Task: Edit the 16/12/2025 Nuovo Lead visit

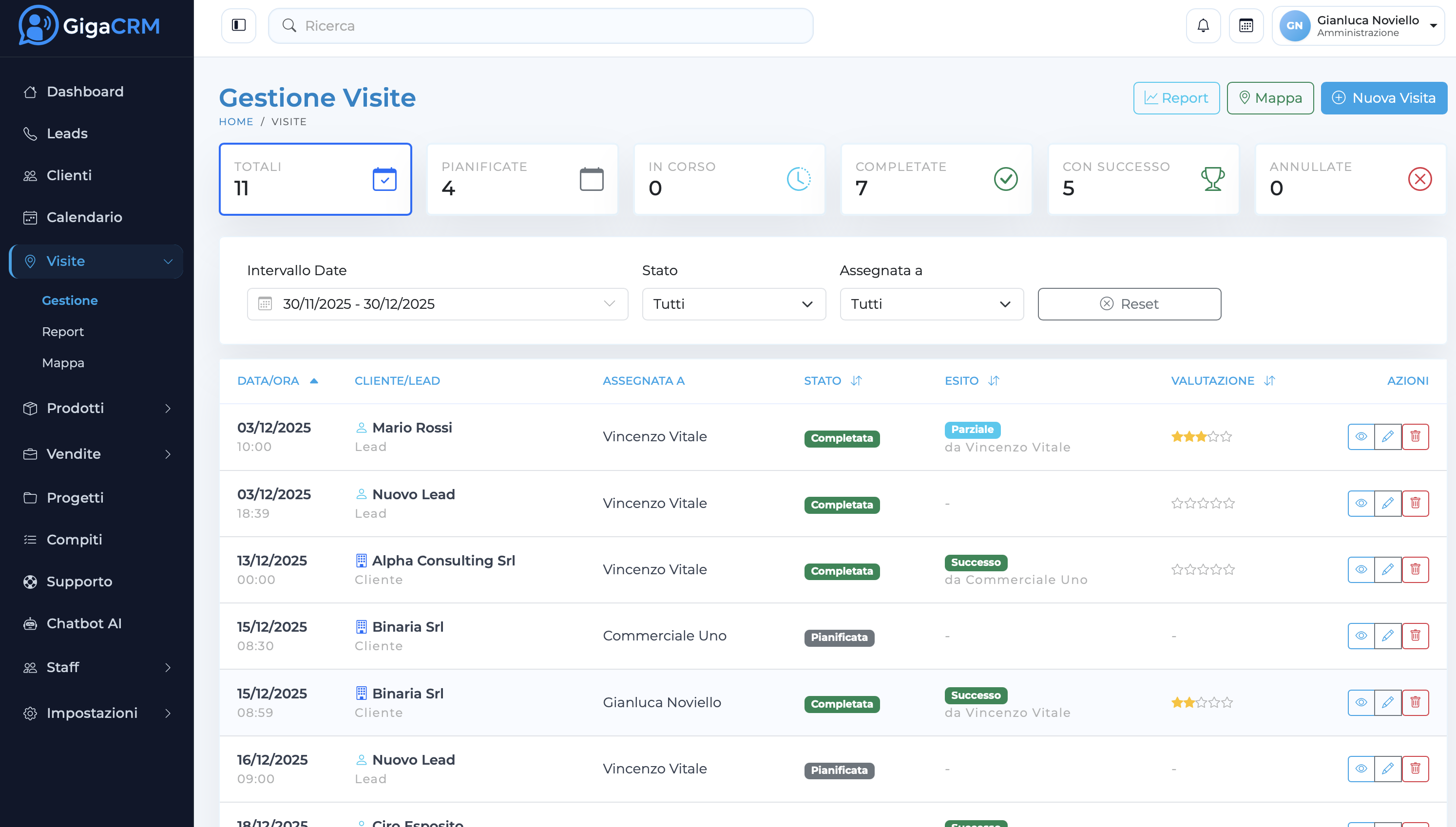Action: click(x=1388, y=769)
